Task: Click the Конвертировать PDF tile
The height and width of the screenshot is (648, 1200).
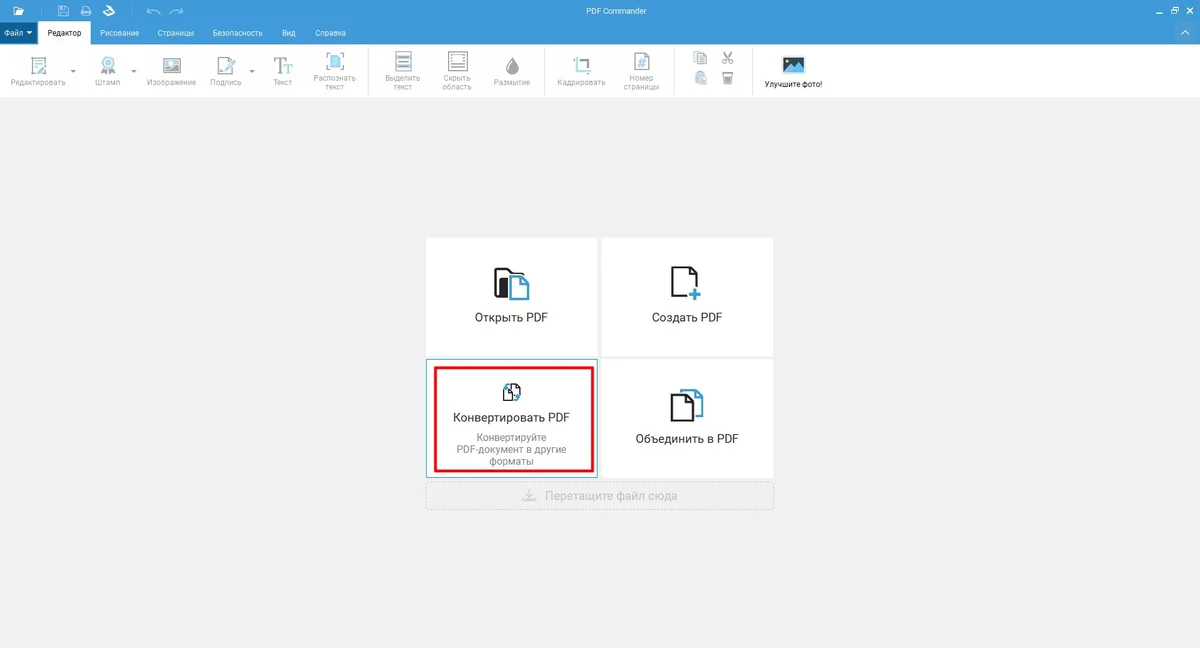Action: (511, 419)
